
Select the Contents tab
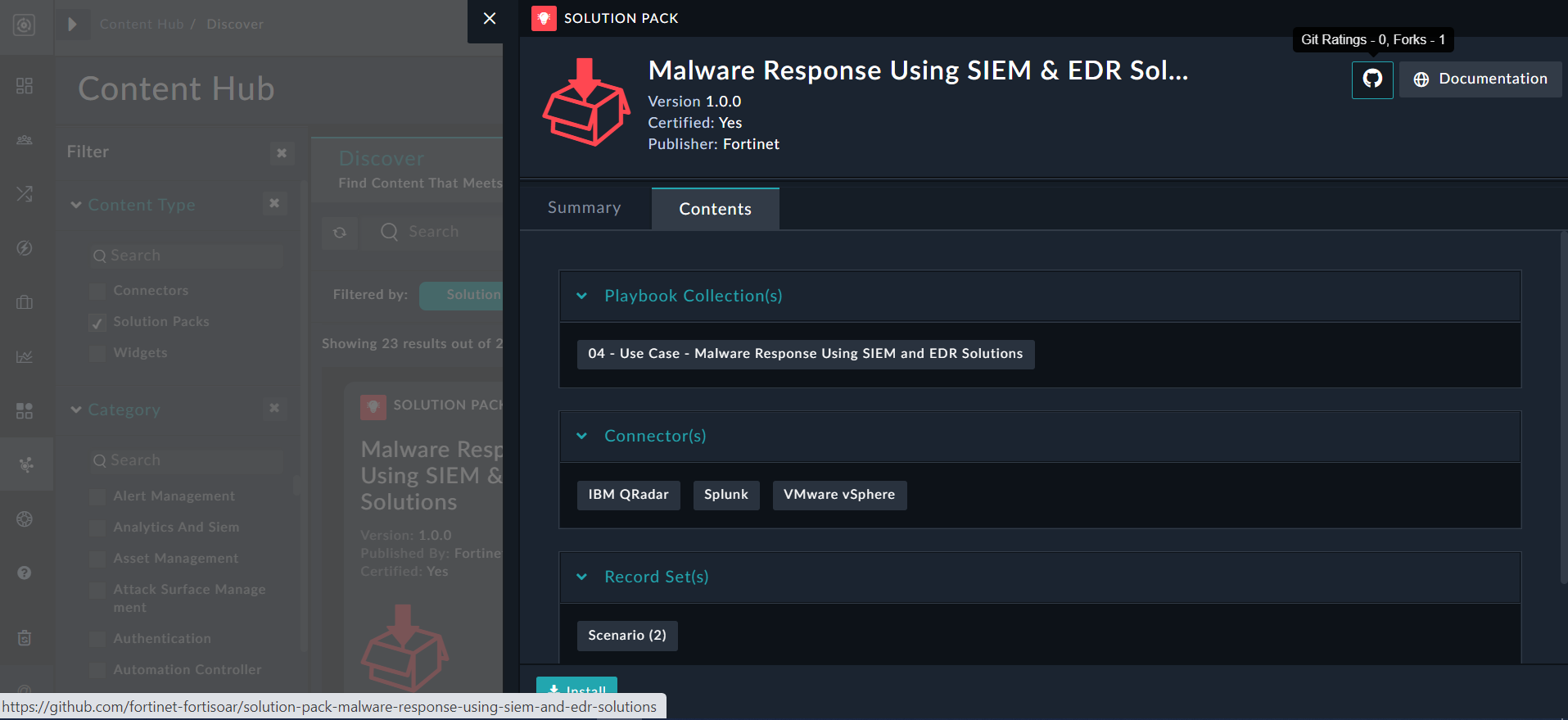[x=716, y=209]
